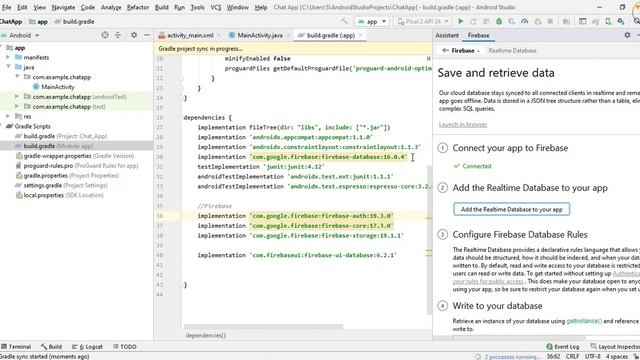Click the editor vertical scrollbar

coord(429,240)
